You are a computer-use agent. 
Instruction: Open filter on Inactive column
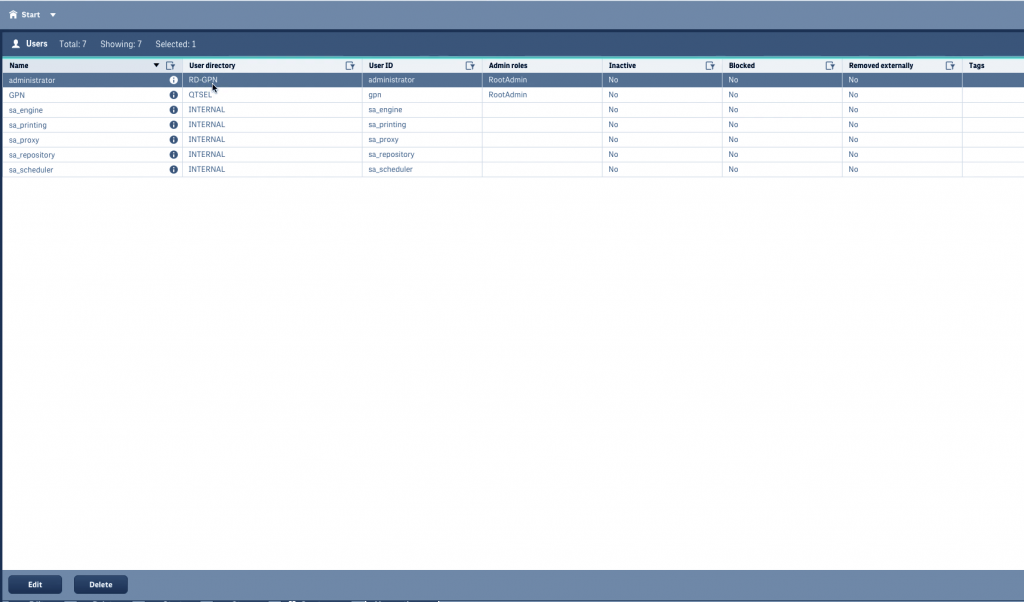pos(710,65)
